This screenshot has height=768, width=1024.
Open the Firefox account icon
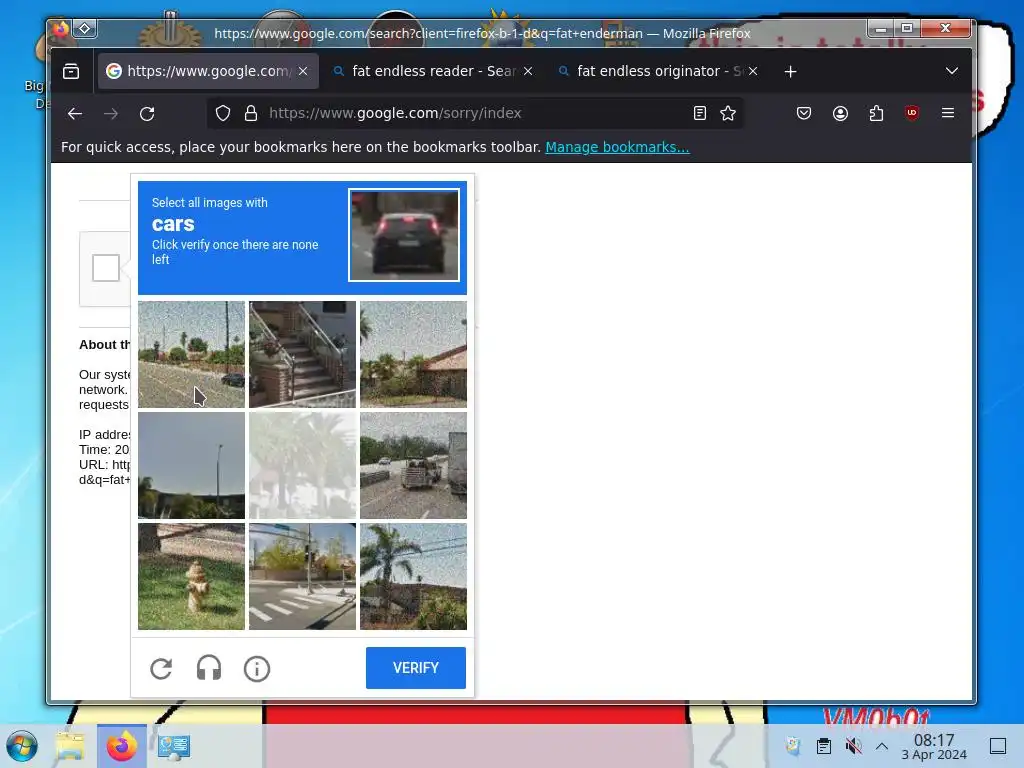[840, 114]
